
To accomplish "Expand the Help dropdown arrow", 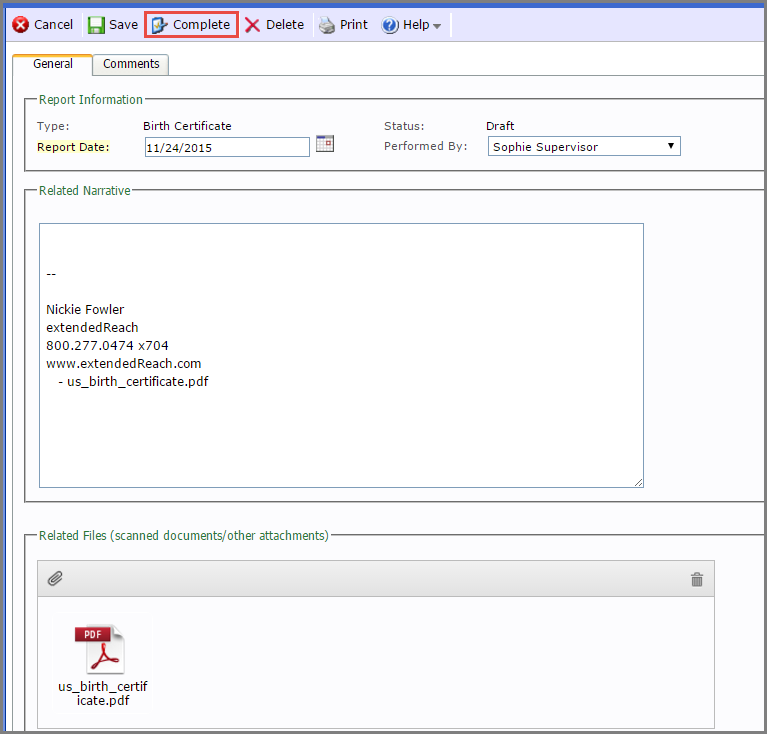I will coord(437,26).
